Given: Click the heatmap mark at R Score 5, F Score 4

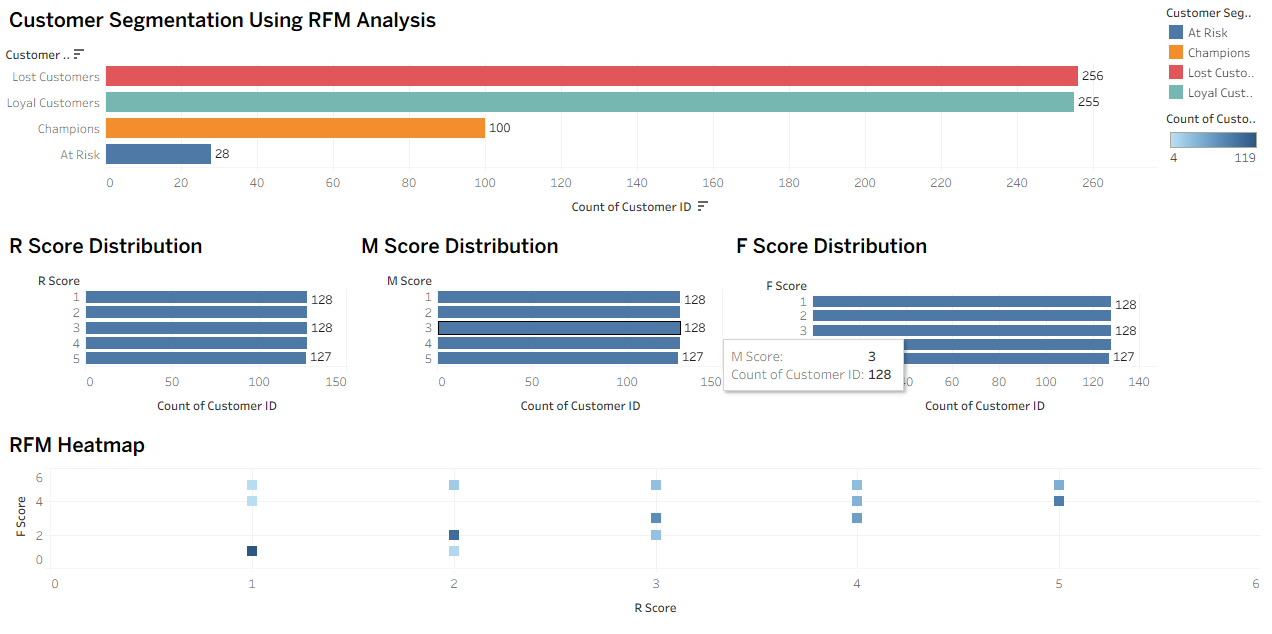Looking at the screenshot, I should (1058, 501).
